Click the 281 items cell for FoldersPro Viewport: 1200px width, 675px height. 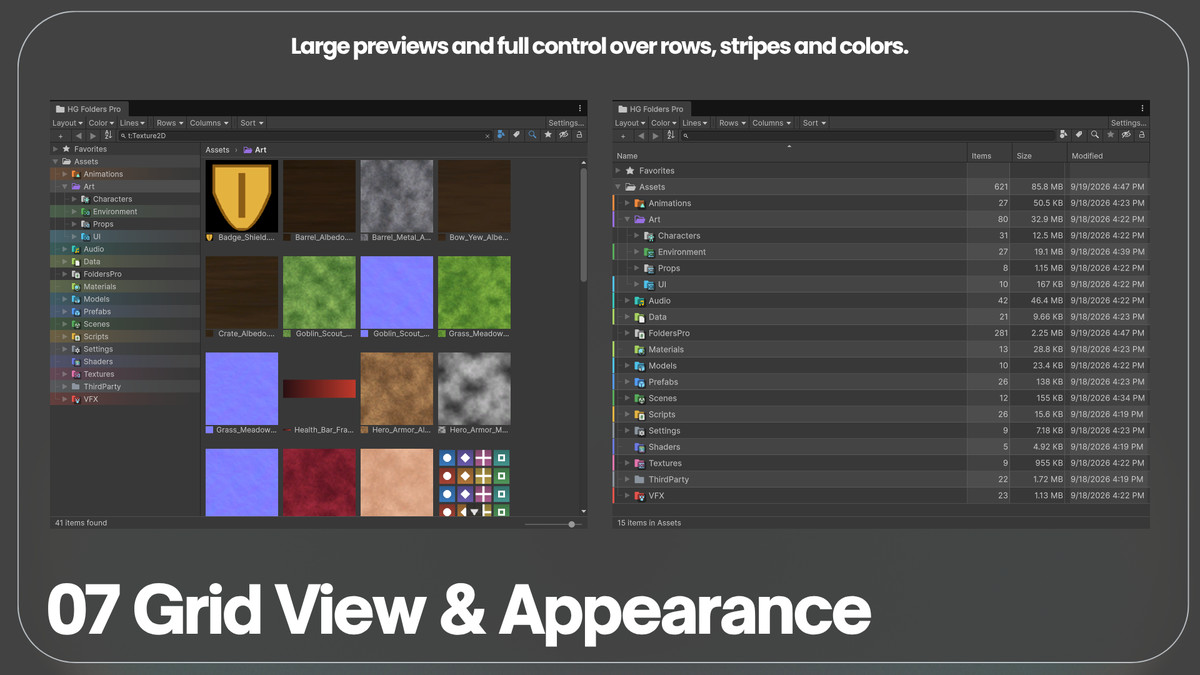click(989, 333)
